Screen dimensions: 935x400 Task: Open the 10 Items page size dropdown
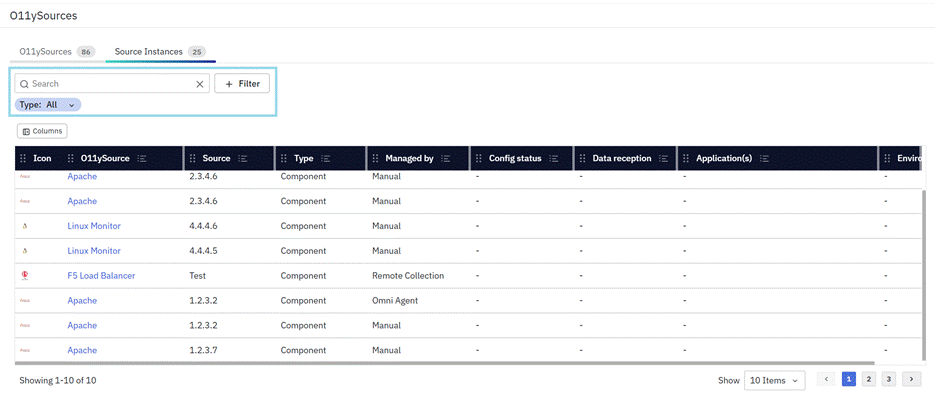pyautogui.click(x=775, y=380)
